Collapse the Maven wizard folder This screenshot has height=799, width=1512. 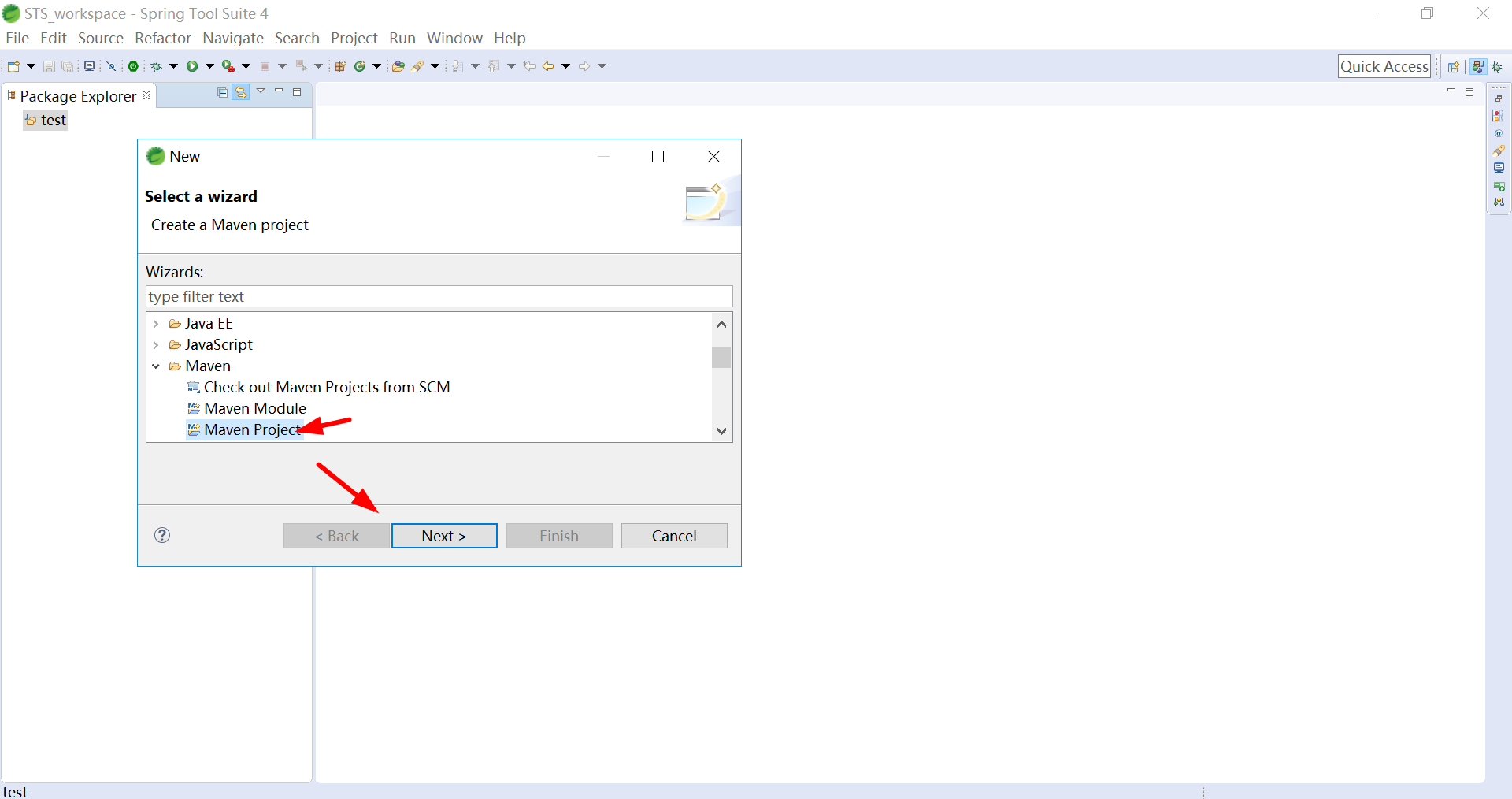pos(156,366)
